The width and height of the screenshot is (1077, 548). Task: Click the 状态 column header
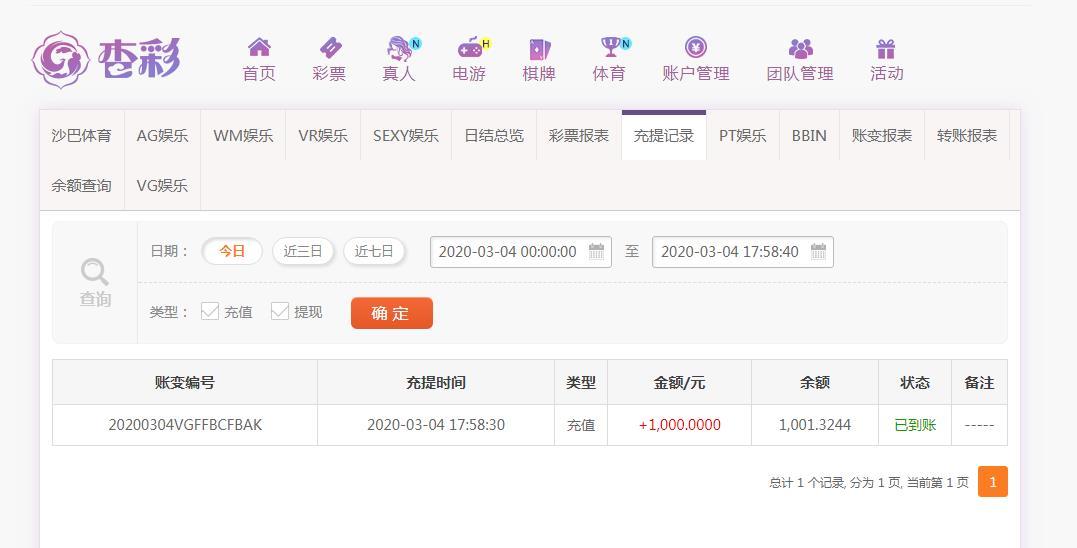(915, 383)
